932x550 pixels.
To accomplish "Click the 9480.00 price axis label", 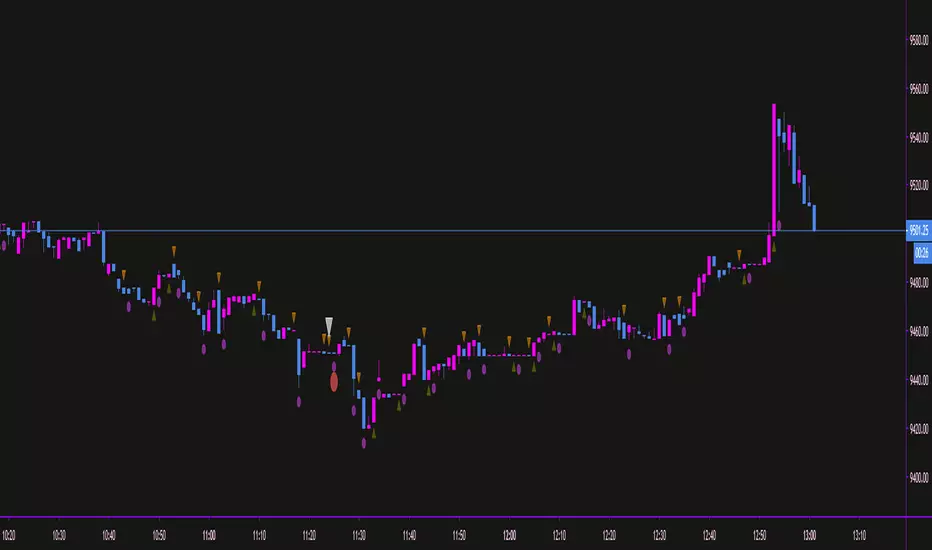I will pos(918,282).
